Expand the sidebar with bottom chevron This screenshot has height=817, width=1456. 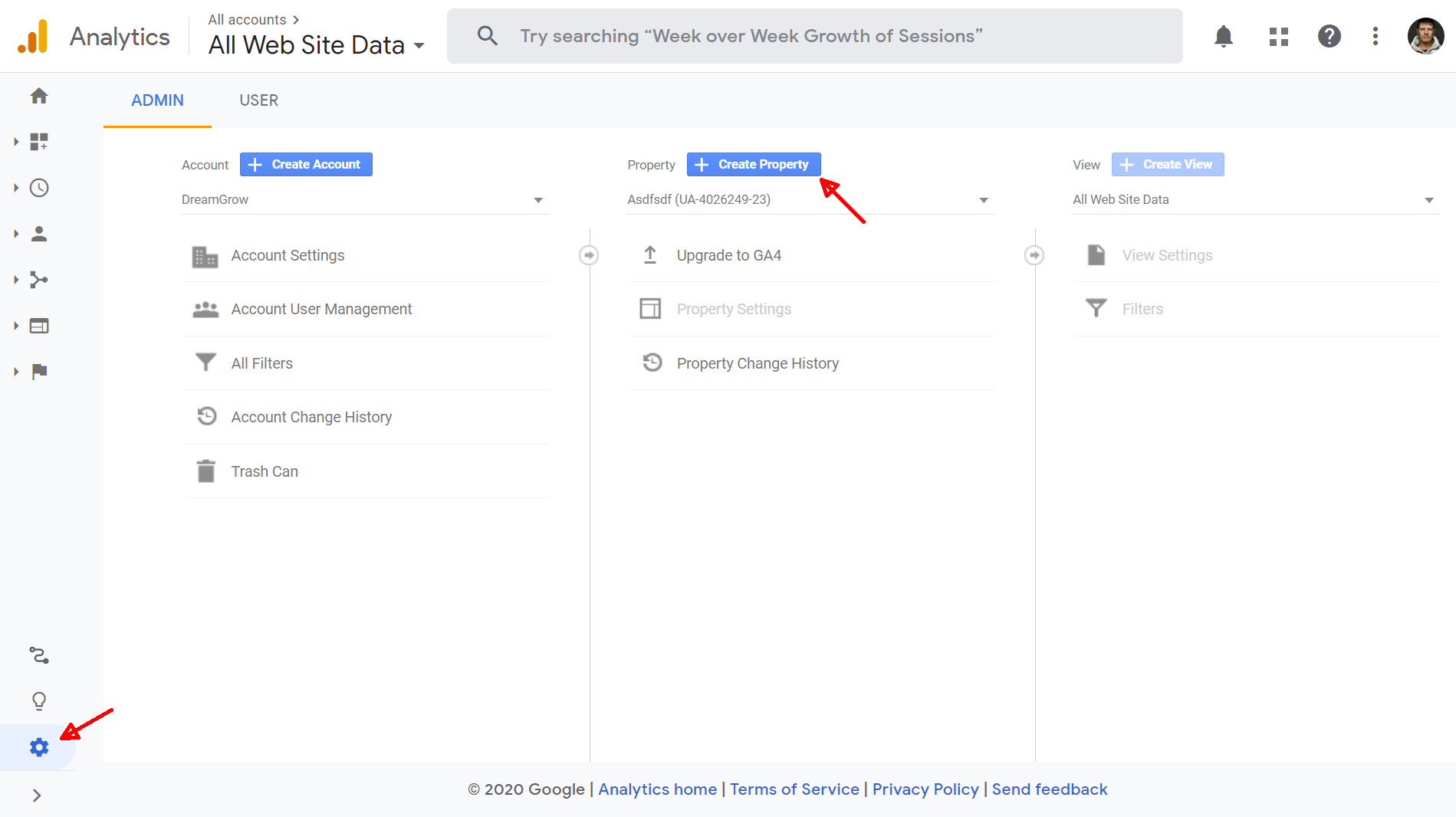37,796
